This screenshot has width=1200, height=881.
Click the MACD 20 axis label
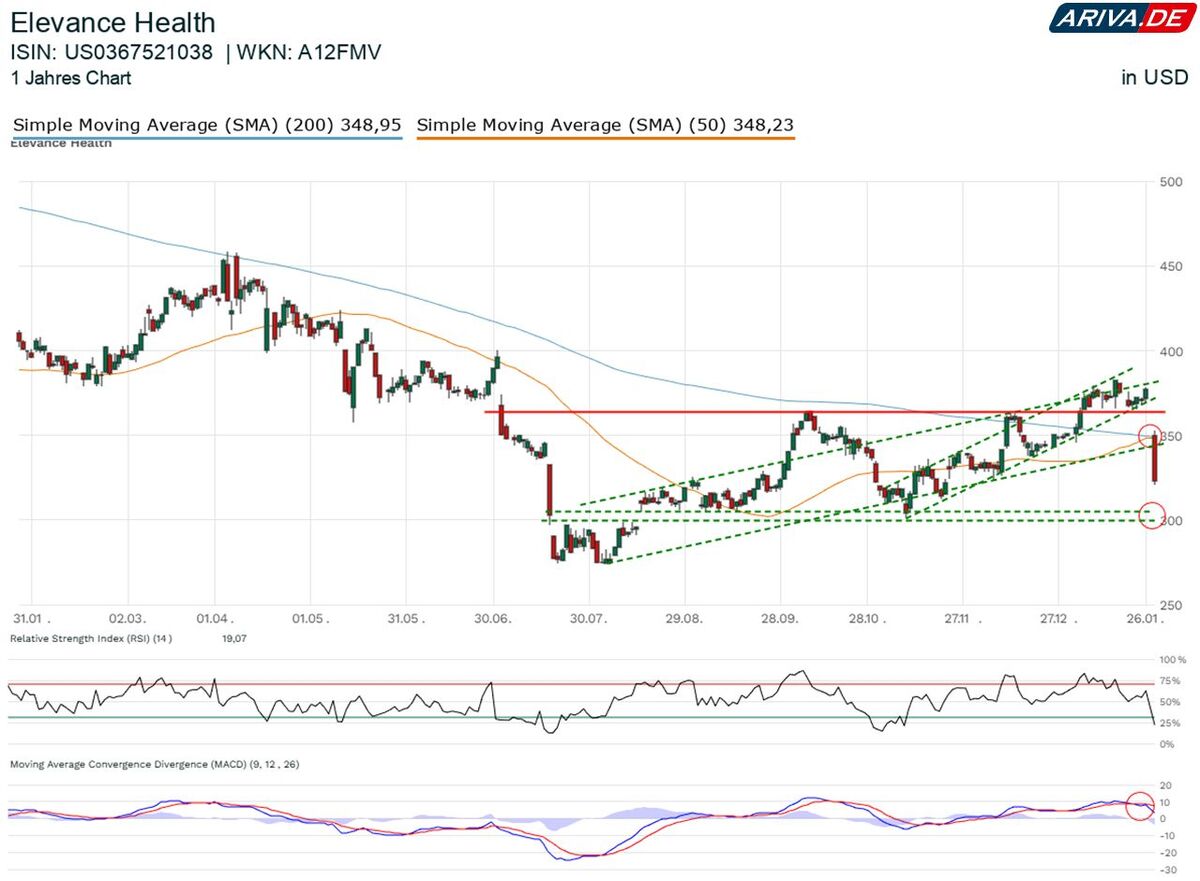(x=1166, y=786)
